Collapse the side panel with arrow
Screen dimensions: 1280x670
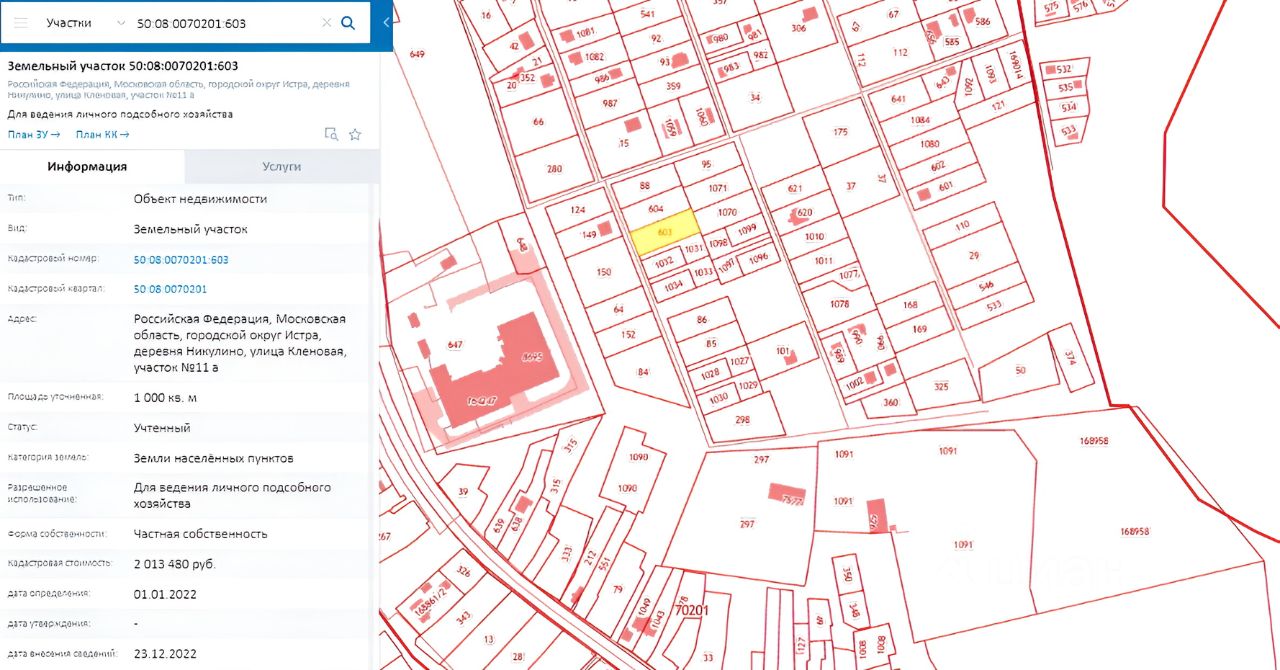pos(387,22)
